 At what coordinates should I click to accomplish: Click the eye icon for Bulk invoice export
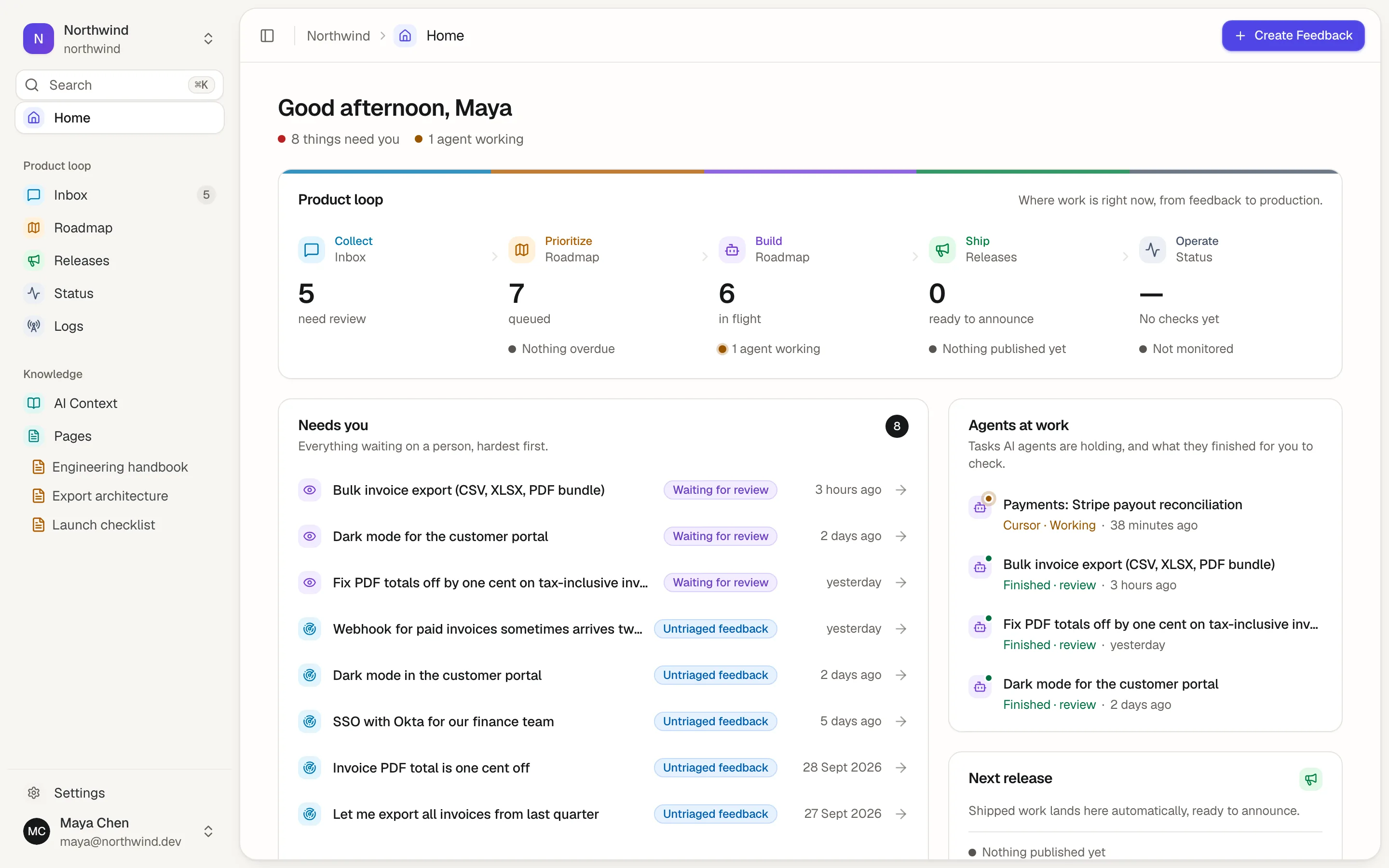(309, 490)
